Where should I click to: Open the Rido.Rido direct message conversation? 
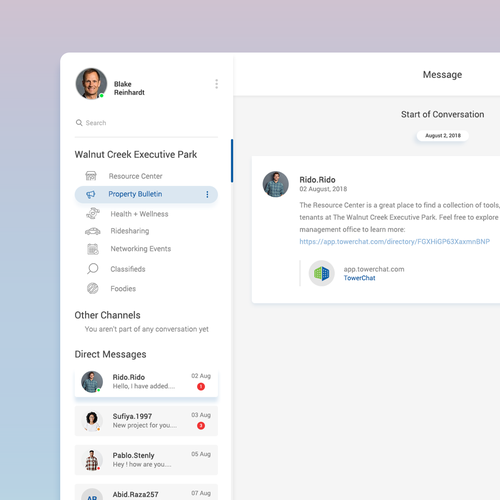pyautogui.click(x=146, y=382)
